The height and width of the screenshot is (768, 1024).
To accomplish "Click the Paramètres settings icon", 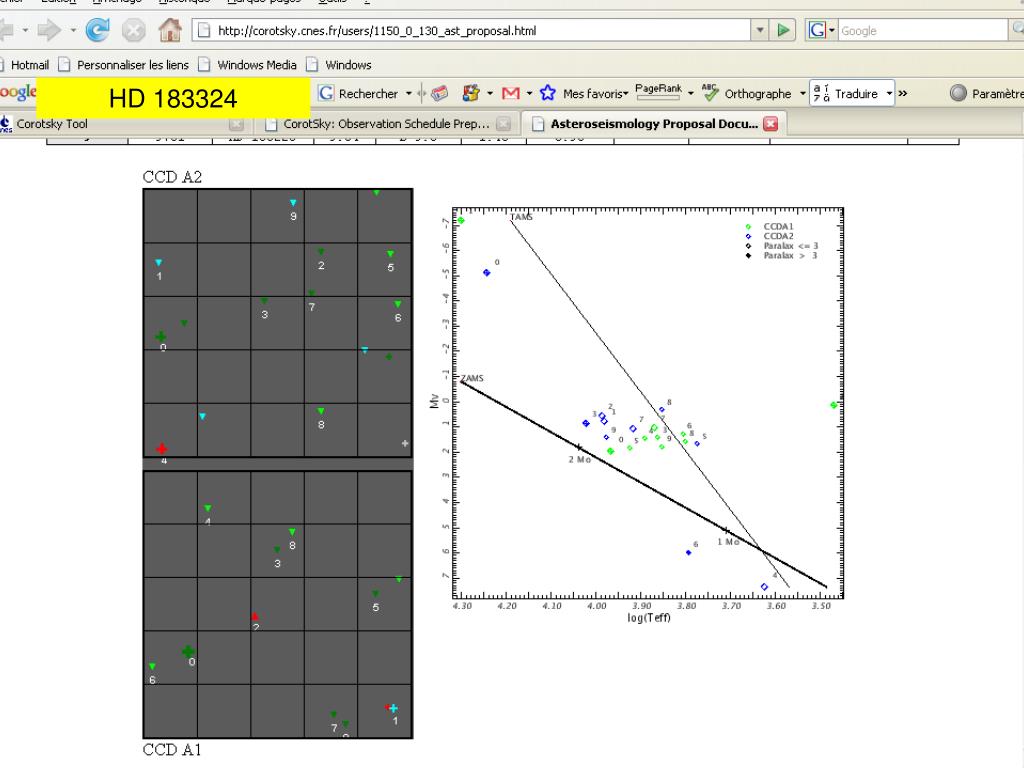I will tap(958, 93).
